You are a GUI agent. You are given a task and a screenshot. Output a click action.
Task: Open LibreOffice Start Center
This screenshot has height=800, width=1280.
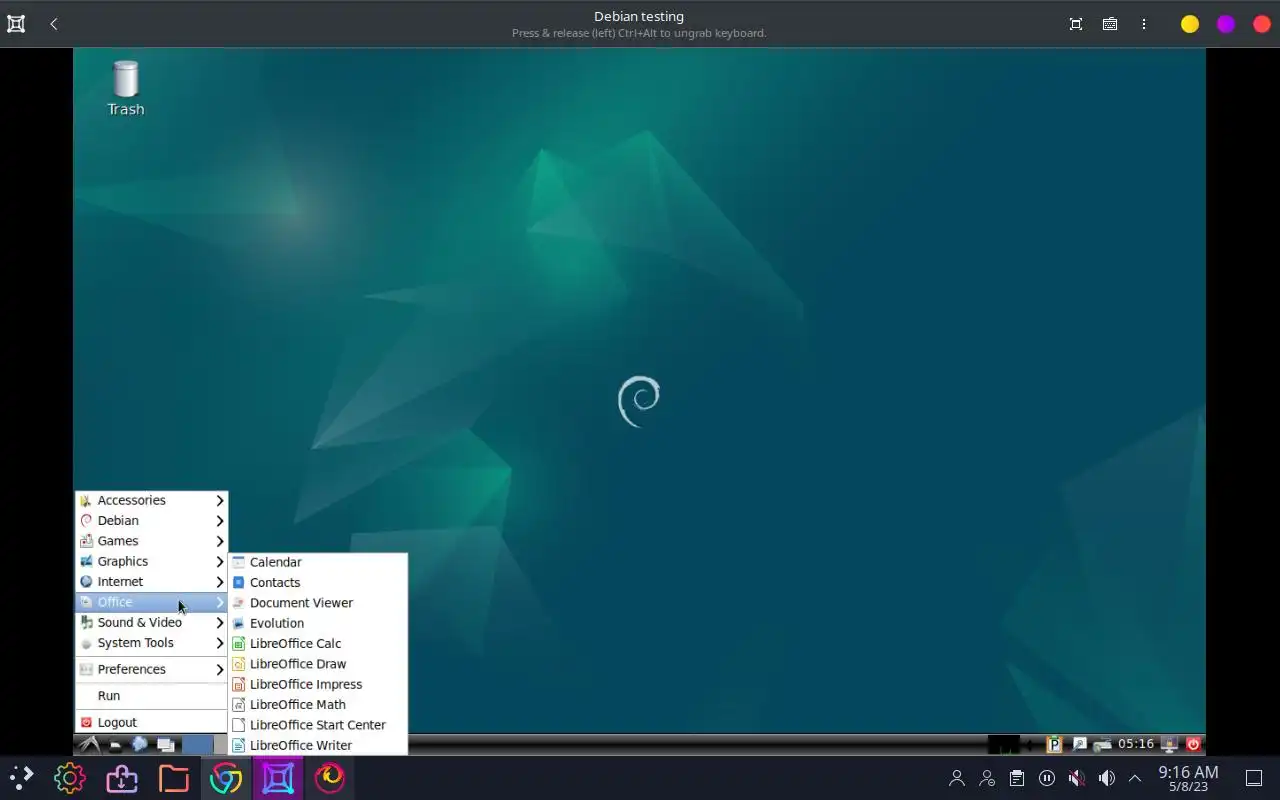[318, 725]
